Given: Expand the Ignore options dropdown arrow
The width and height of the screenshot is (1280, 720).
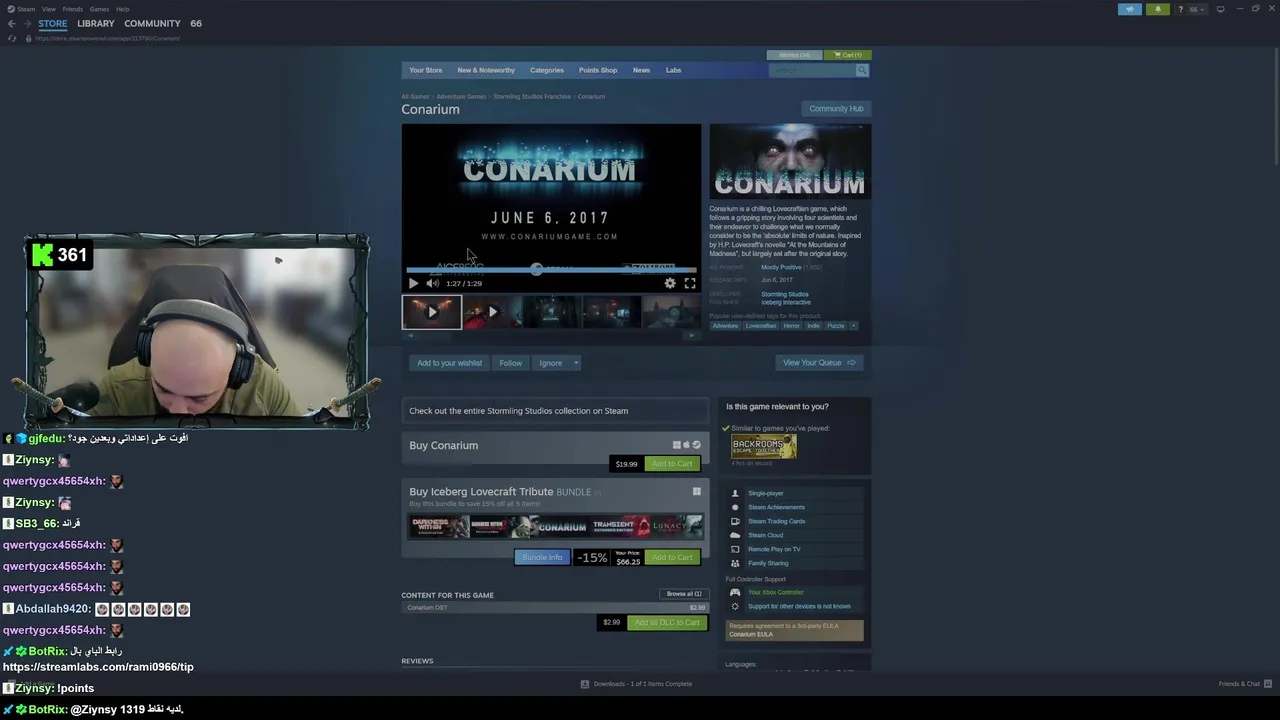Looking at the screenshot, I should [x=576, y=363].
